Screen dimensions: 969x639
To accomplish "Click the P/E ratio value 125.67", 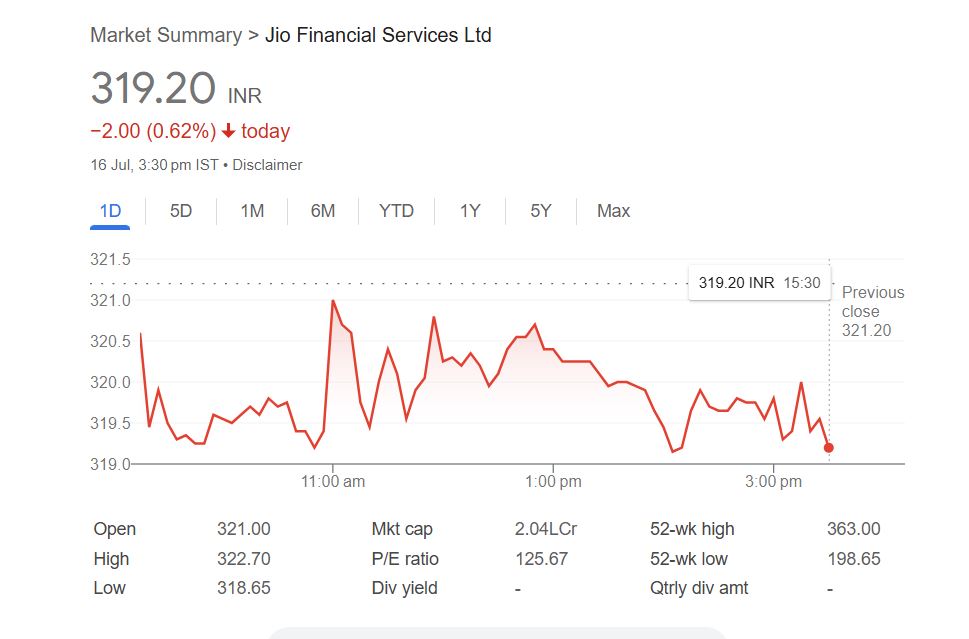I will [541, 559].
